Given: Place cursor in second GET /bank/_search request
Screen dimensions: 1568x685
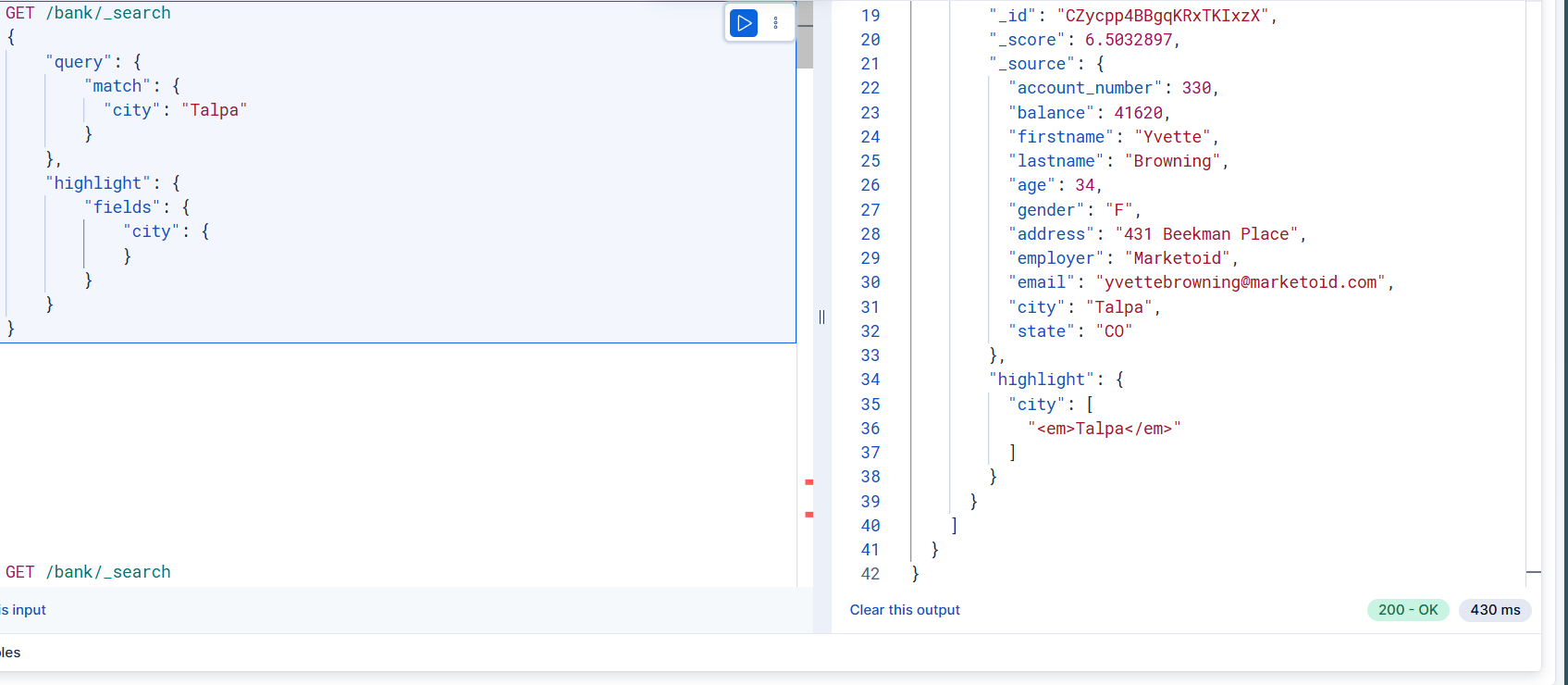Looking at the screenshot, I should tap(89, 572).
